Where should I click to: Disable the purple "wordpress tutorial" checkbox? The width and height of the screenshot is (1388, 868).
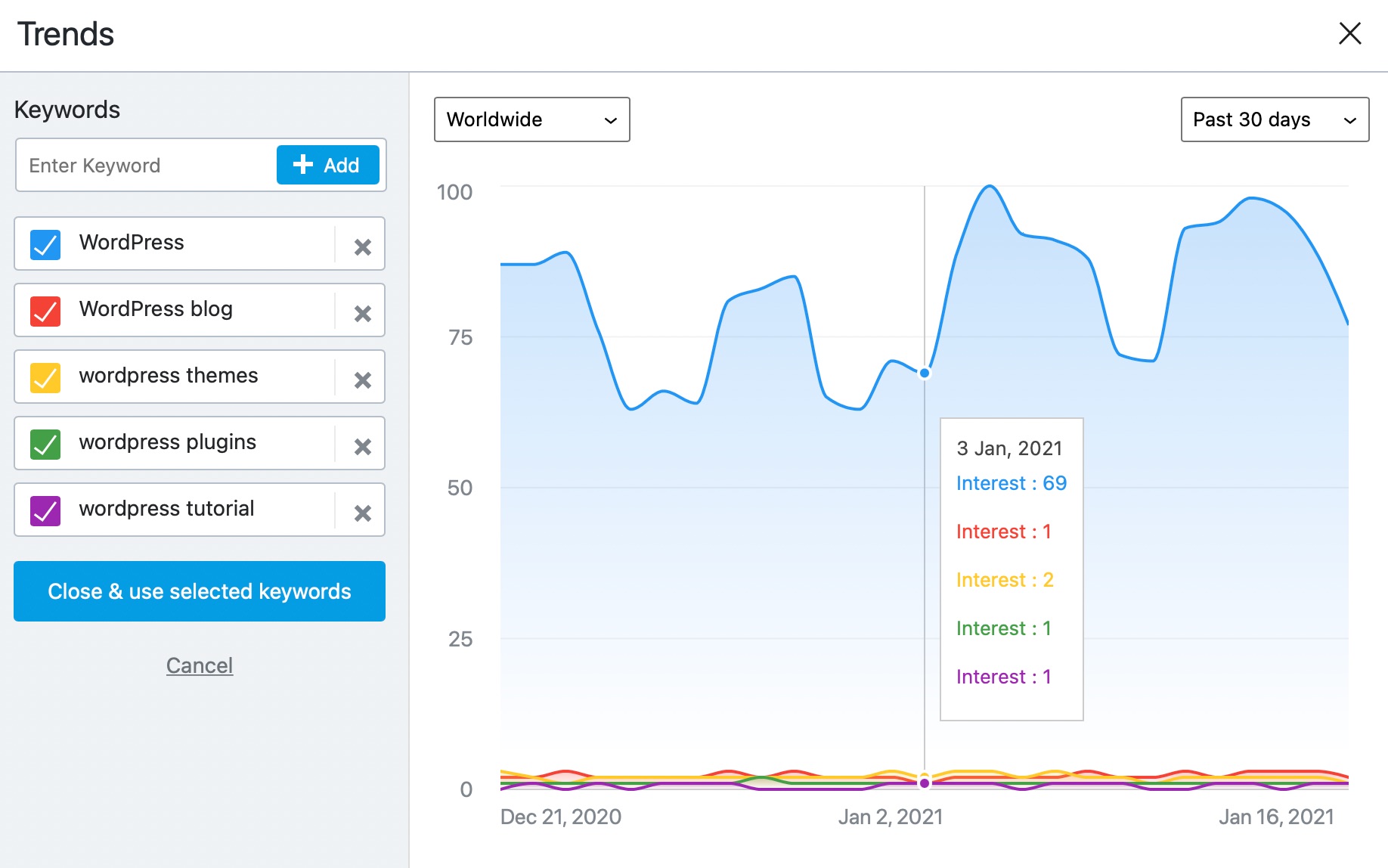(45, 510)
